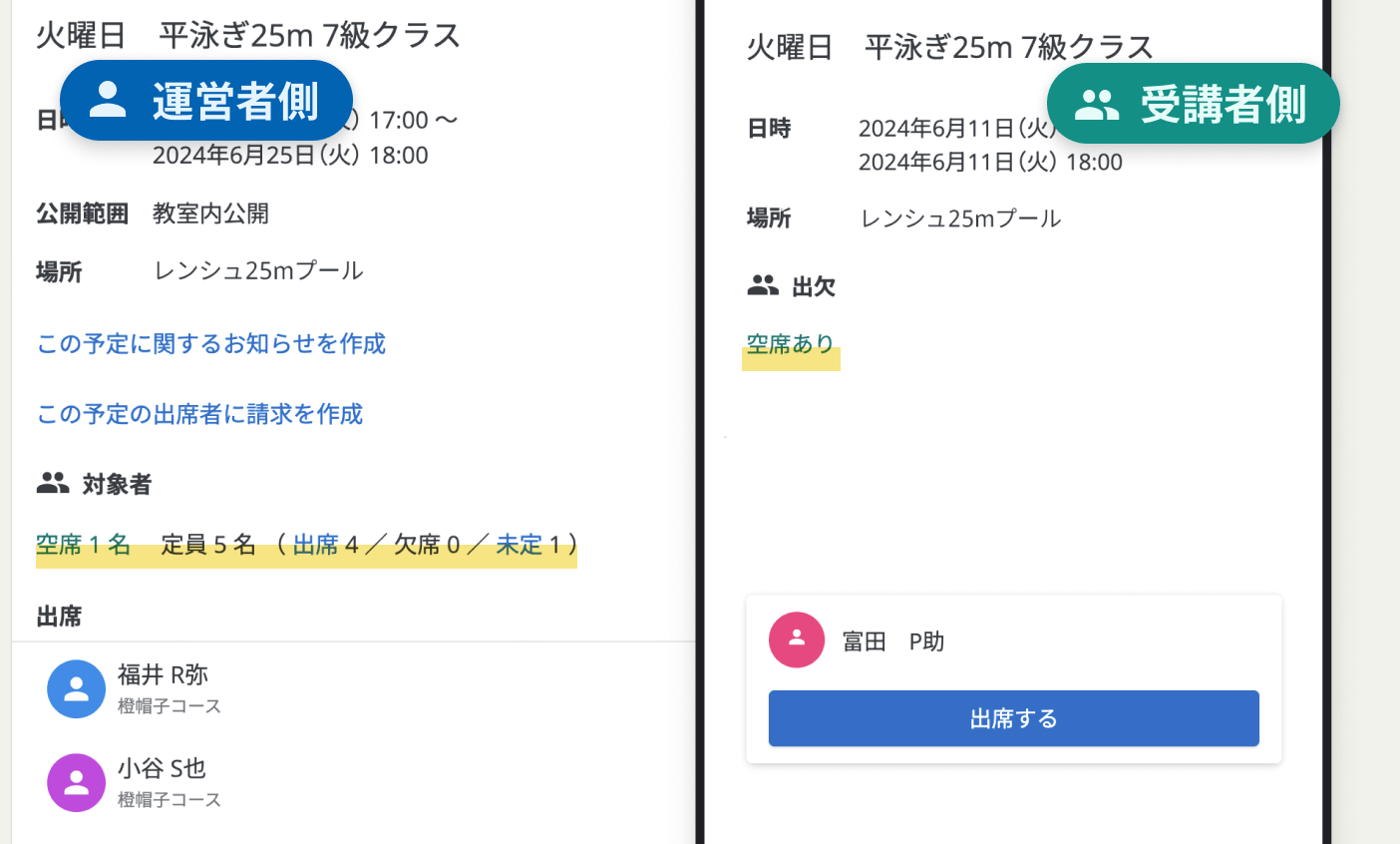The height and width of the screenshot is (844, 1400).
Task: Click the 出席 section heading
Action: 59,617
